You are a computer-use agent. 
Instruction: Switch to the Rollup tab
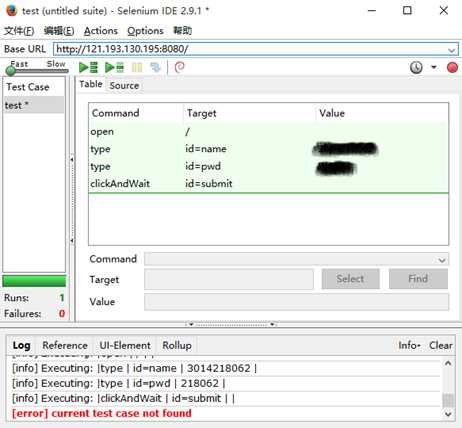(x=177, y=345)
